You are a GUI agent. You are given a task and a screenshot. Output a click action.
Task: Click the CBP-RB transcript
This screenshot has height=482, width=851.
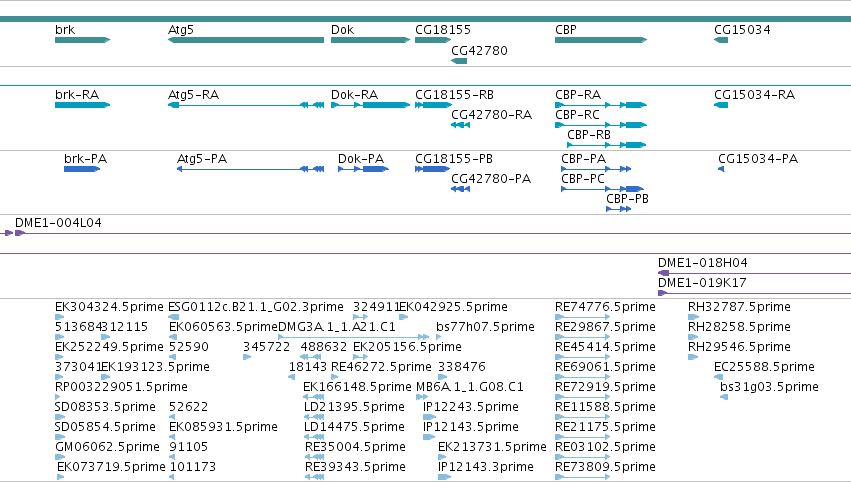[607, 145]
